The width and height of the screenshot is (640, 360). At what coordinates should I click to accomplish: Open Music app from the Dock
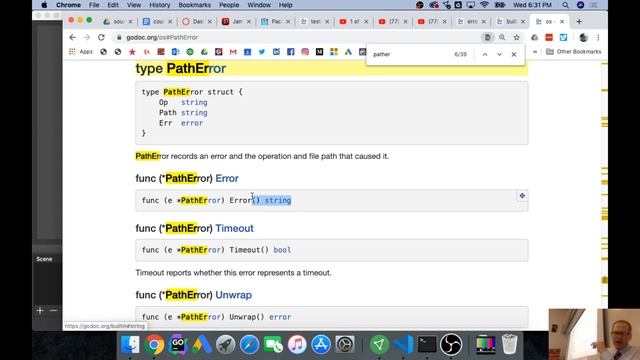tap(297, 344)
